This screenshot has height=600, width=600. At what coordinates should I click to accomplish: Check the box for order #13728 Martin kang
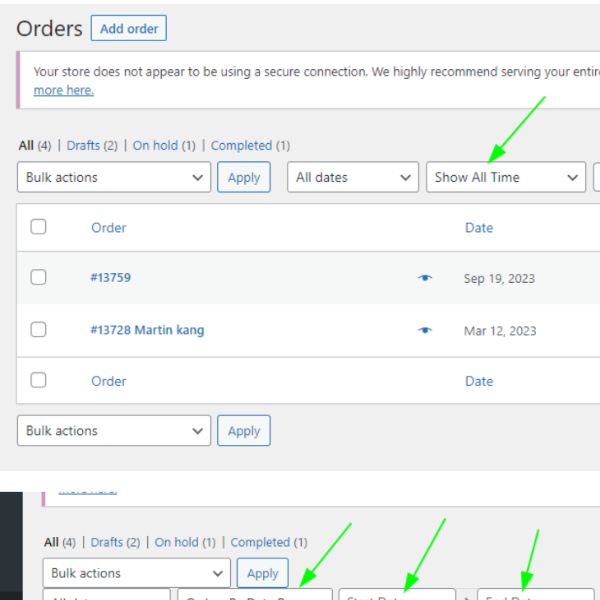38,329
